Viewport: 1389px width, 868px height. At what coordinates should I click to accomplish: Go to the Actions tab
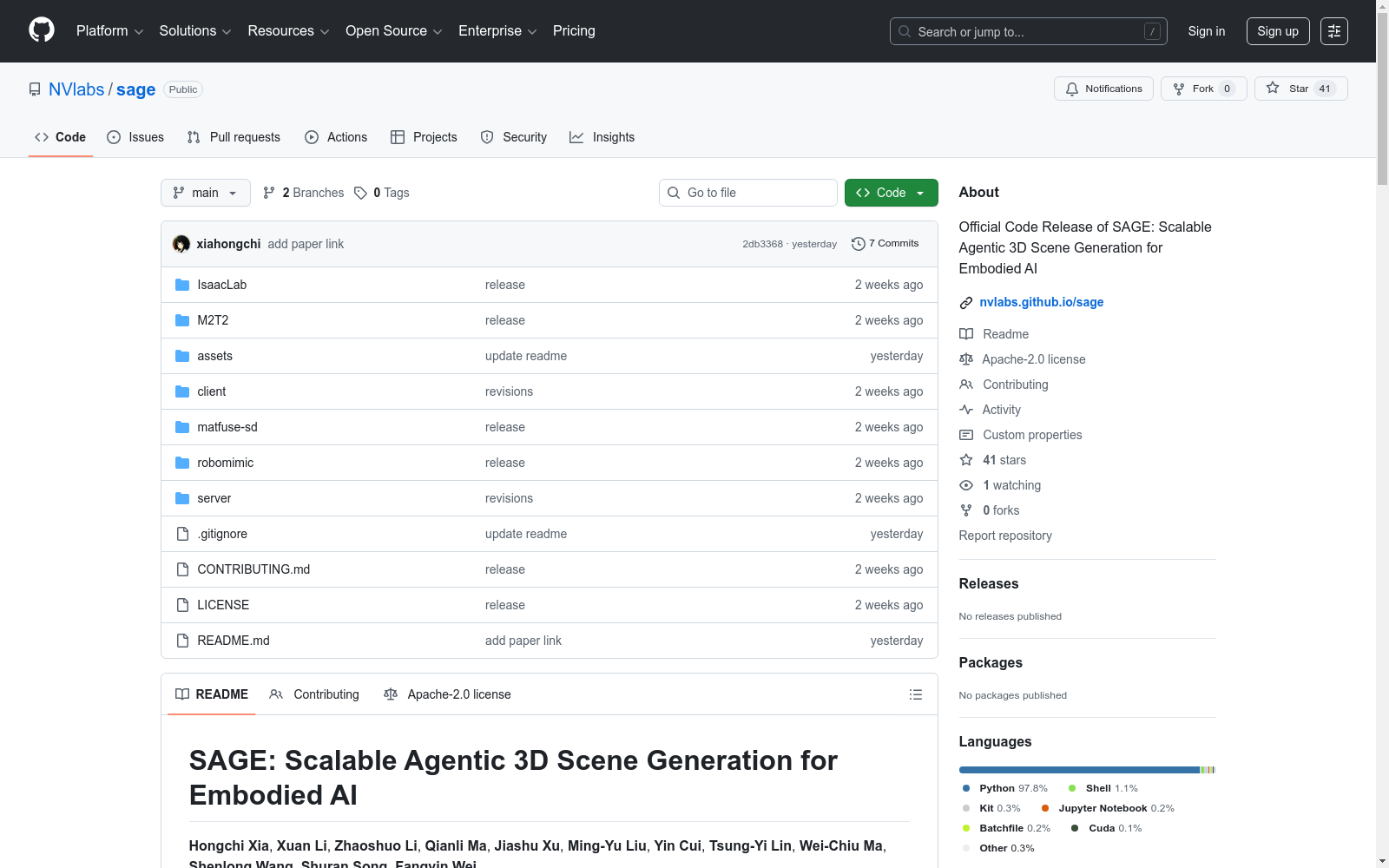(336, 137)
